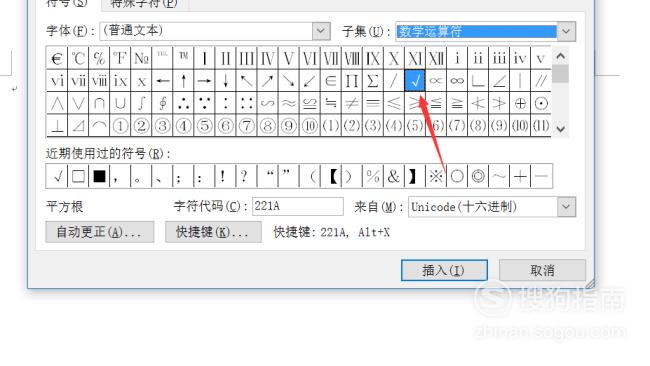This screenshot has width=650, height=366.
Task: Select the circled plus ⊕ symbol
Action: (x=520, y=103)
